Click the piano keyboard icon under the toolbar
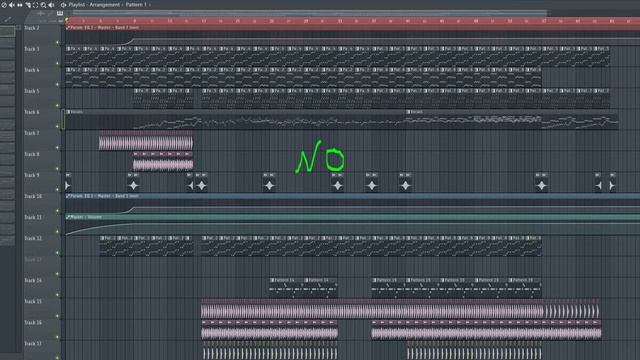The width and height of the screenshot is (640, 360). click(60, 13)
